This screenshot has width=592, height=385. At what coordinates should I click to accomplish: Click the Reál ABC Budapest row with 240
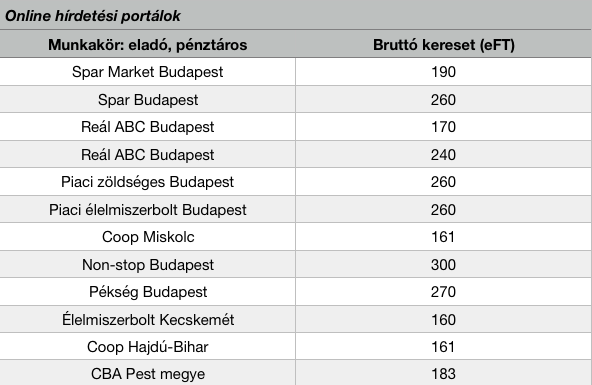(x=296, y=154)
